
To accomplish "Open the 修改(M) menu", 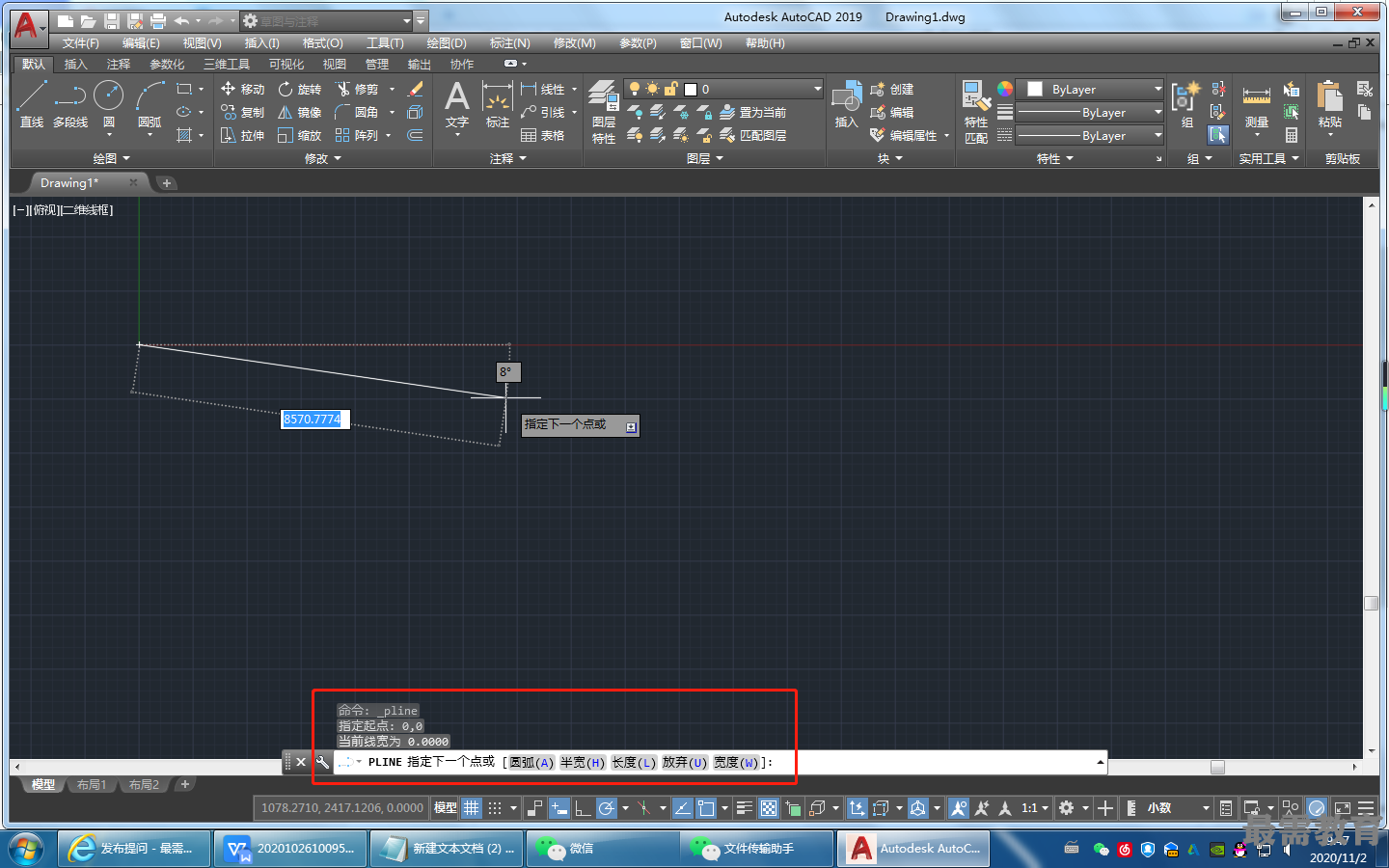I will coord(575,43).
